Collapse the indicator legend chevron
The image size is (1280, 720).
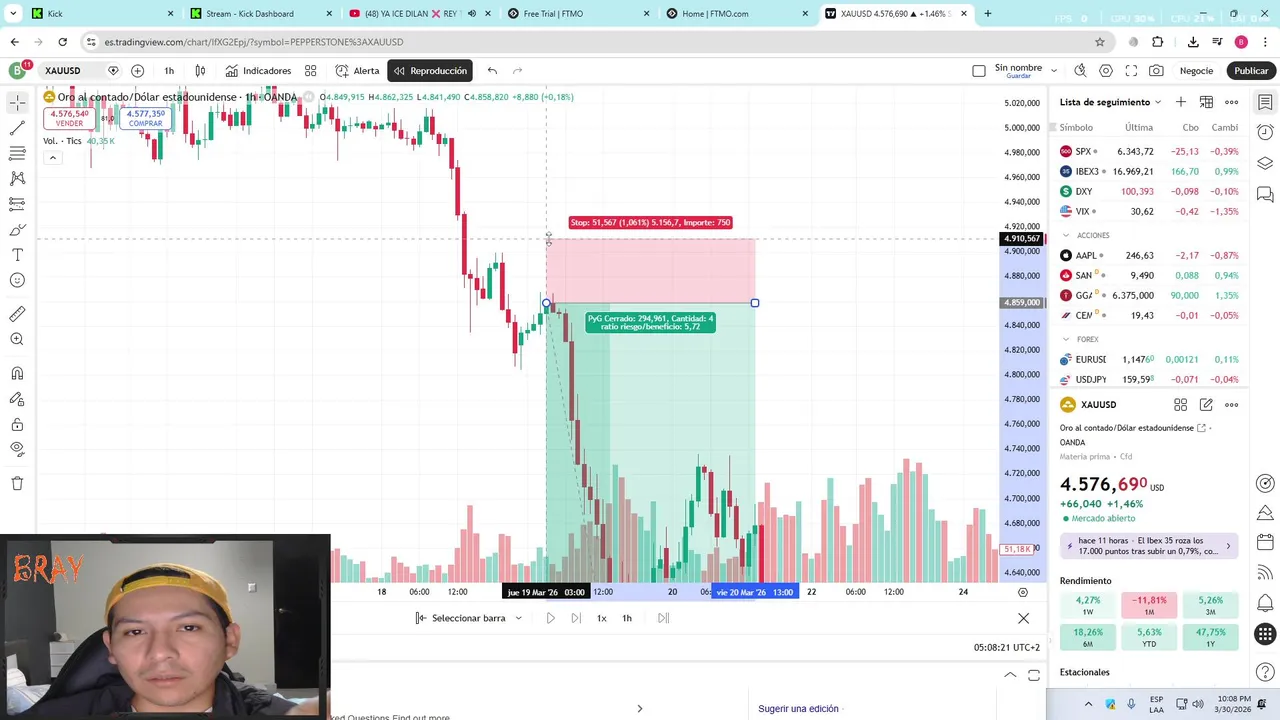[x=52, y=158]
